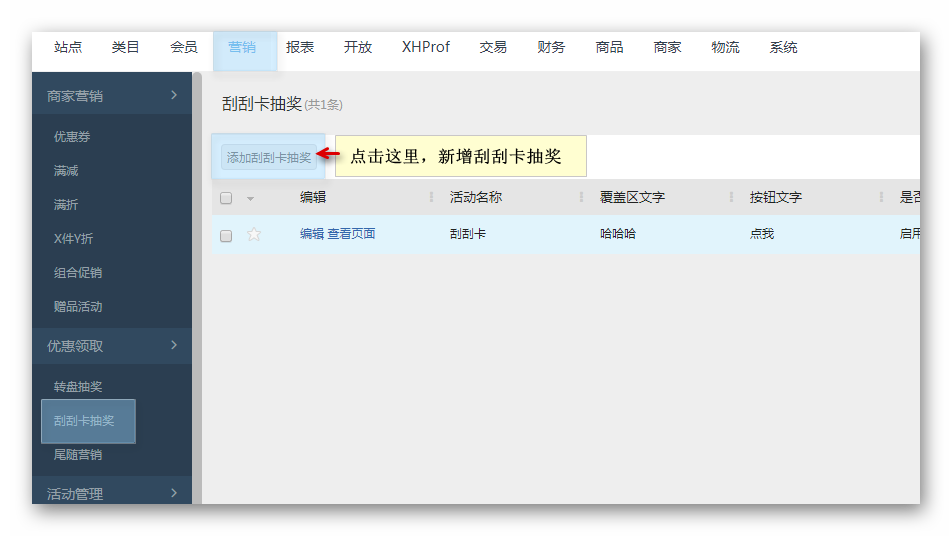The width and height of the screenshot is (952, 536).
Task: Click the sidebar vertical scrollbar
Action: (197, 288)
